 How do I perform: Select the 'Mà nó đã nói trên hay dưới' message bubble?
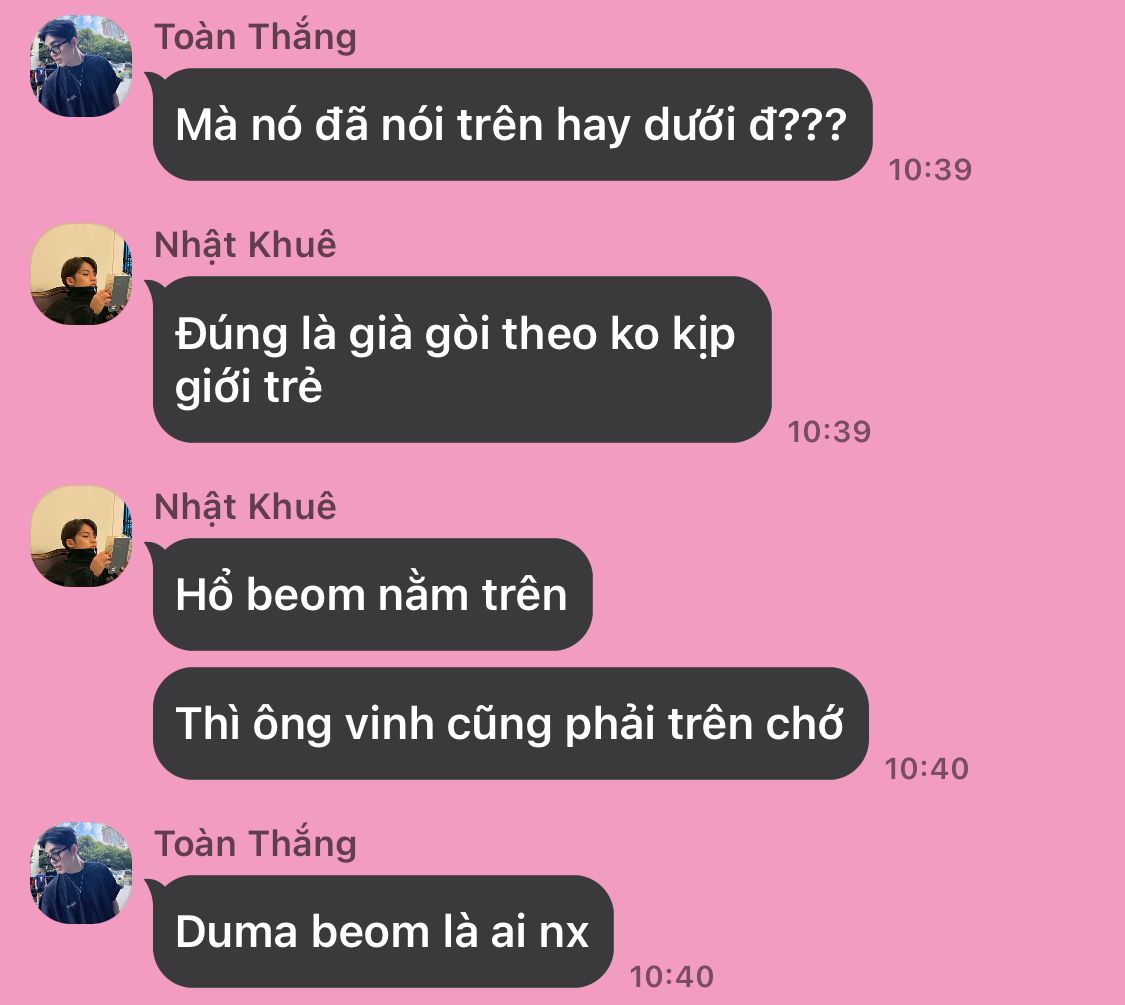click(x=512, y=125)
